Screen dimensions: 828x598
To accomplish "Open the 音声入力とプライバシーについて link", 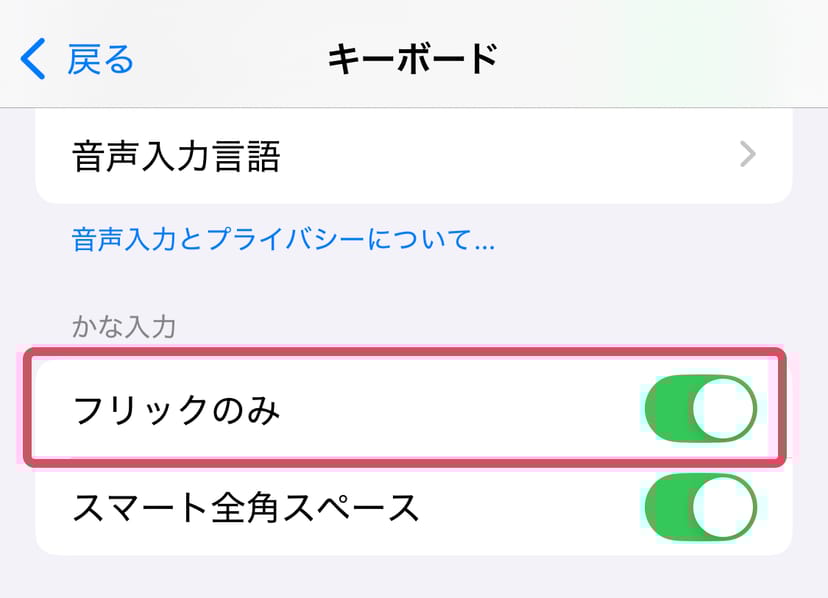I will pyautogui.click(x=284, y=240).
